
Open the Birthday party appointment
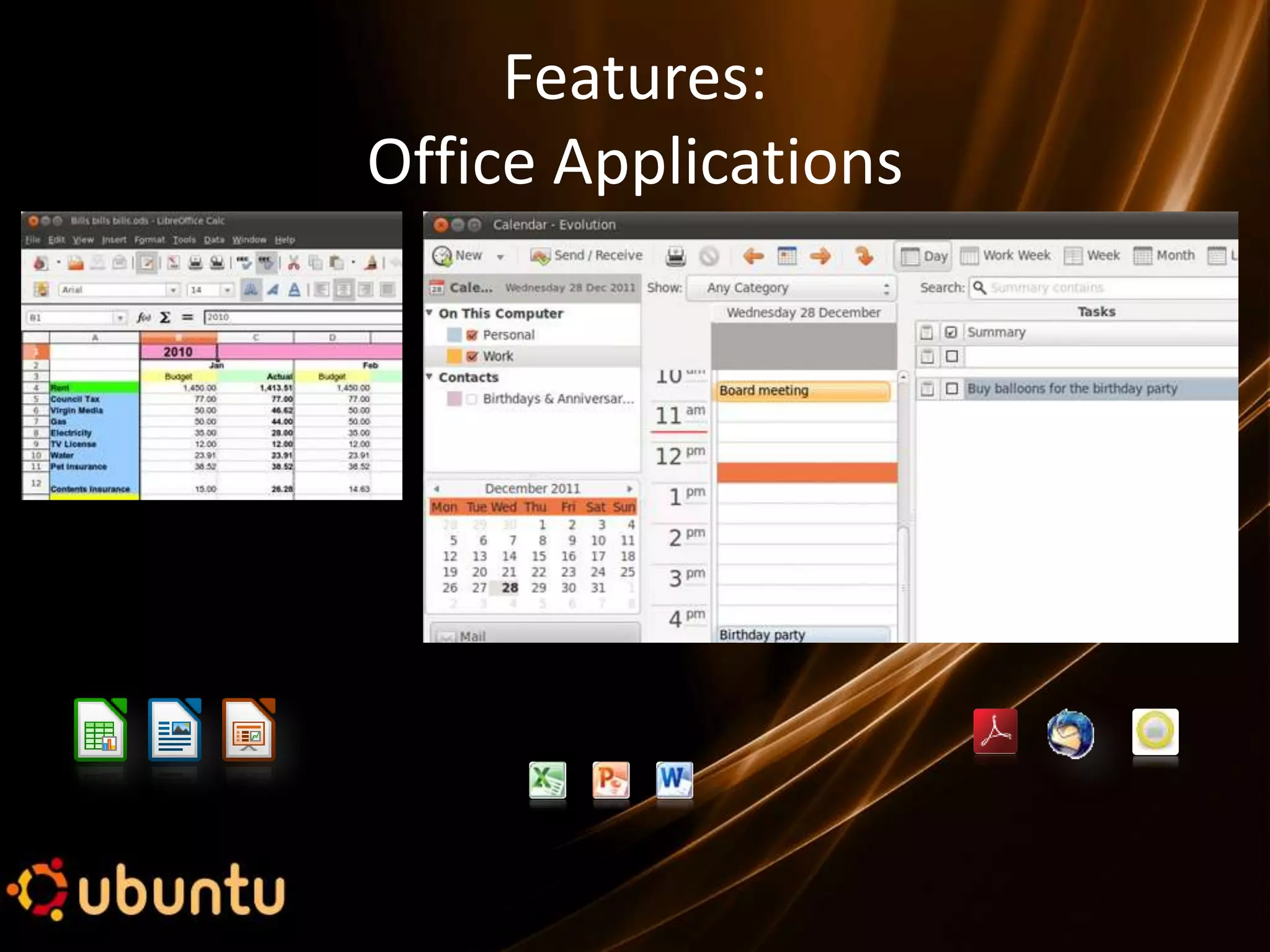click(x=804, y=634)
